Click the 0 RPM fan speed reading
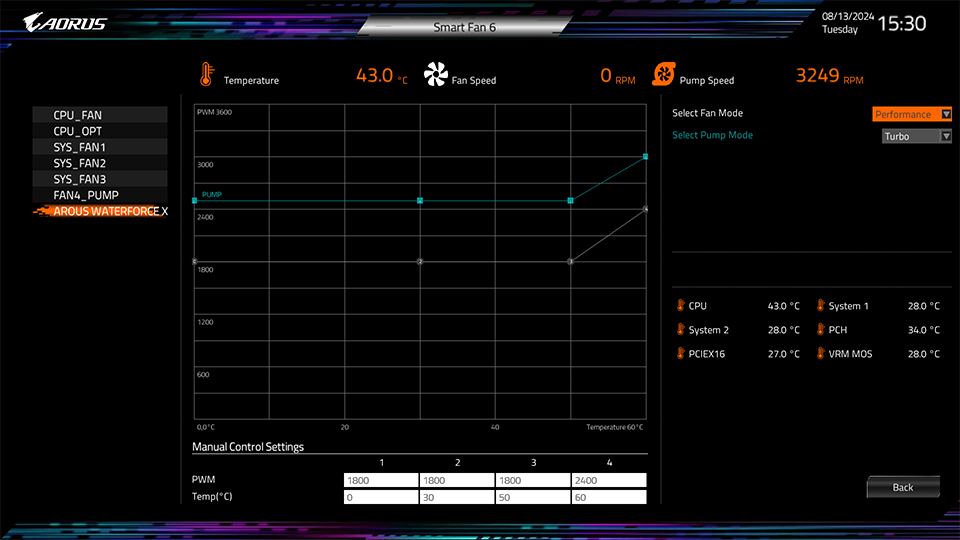This screenshot has height=540, width=960. coord(618,75)
